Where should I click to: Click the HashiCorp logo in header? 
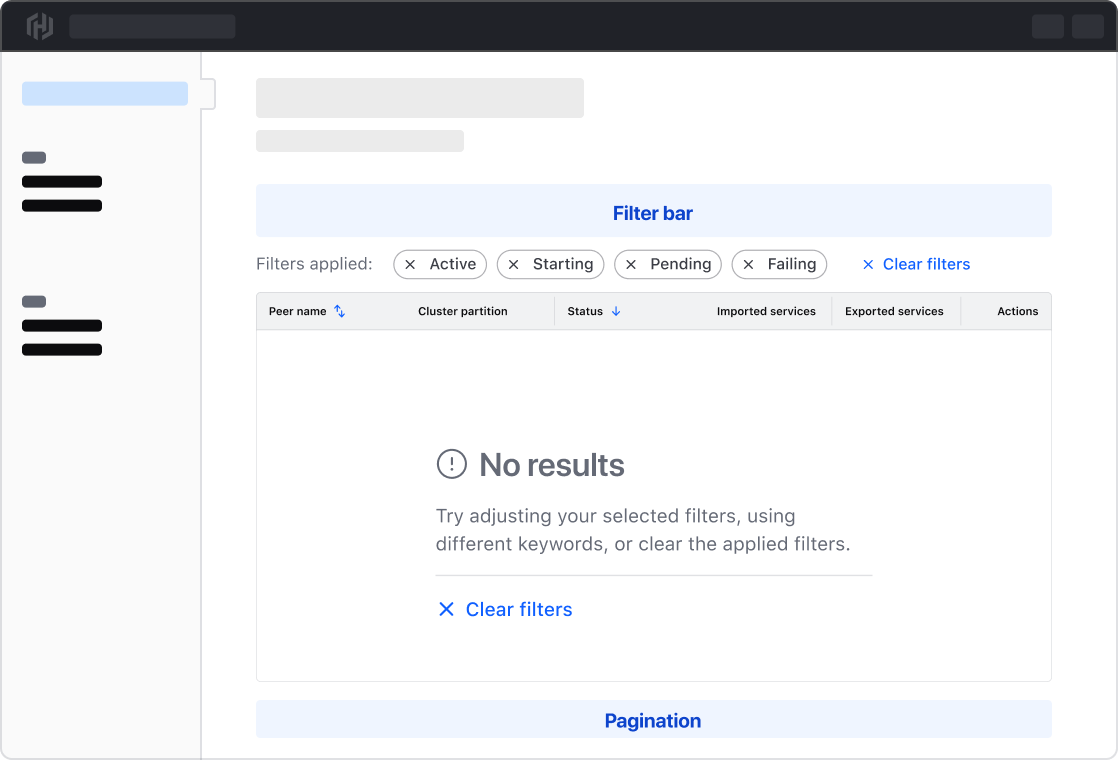point(39,26)
